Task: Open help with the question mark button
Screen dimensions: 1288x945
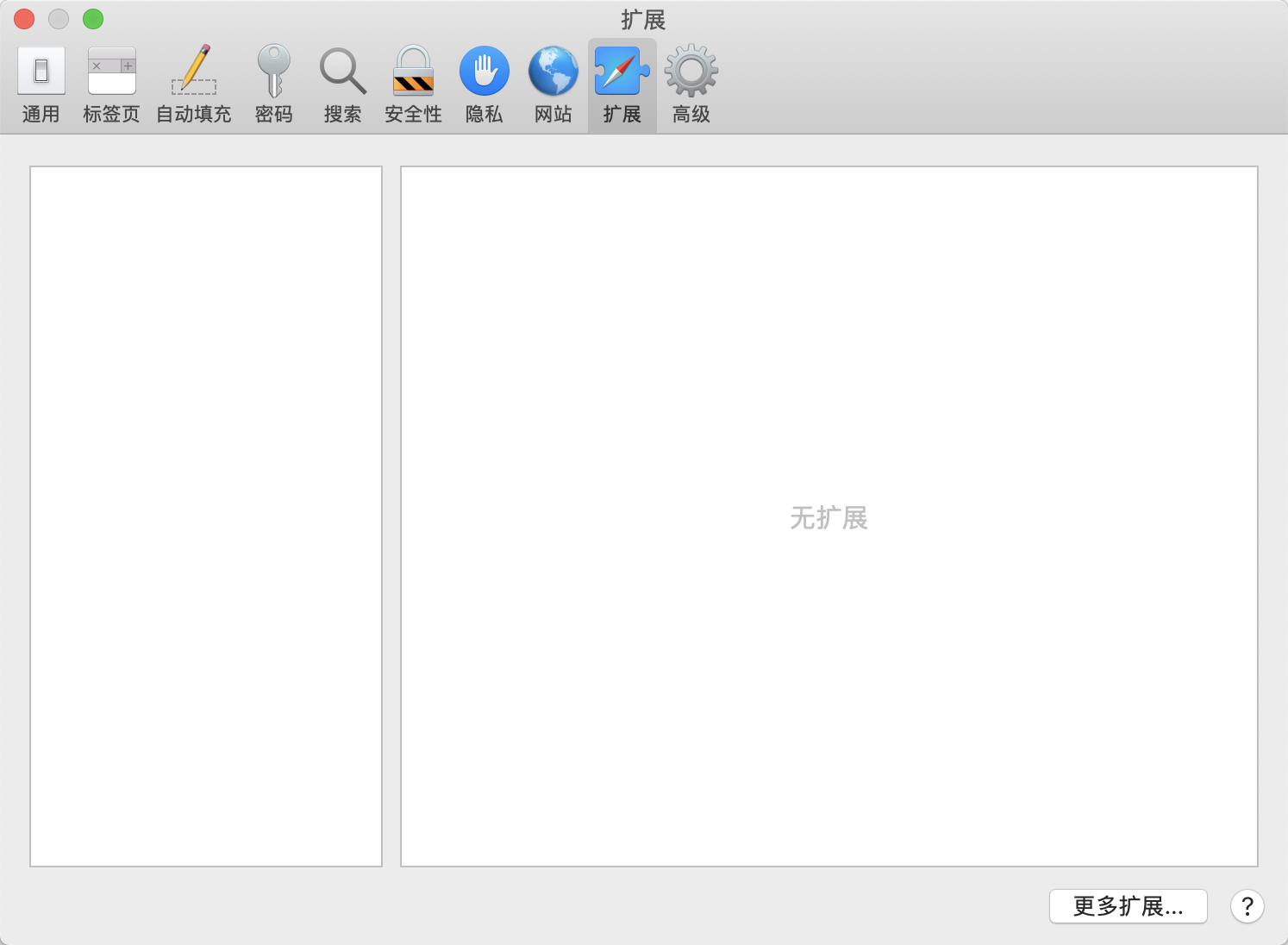Action: [x=1247, y=906]
